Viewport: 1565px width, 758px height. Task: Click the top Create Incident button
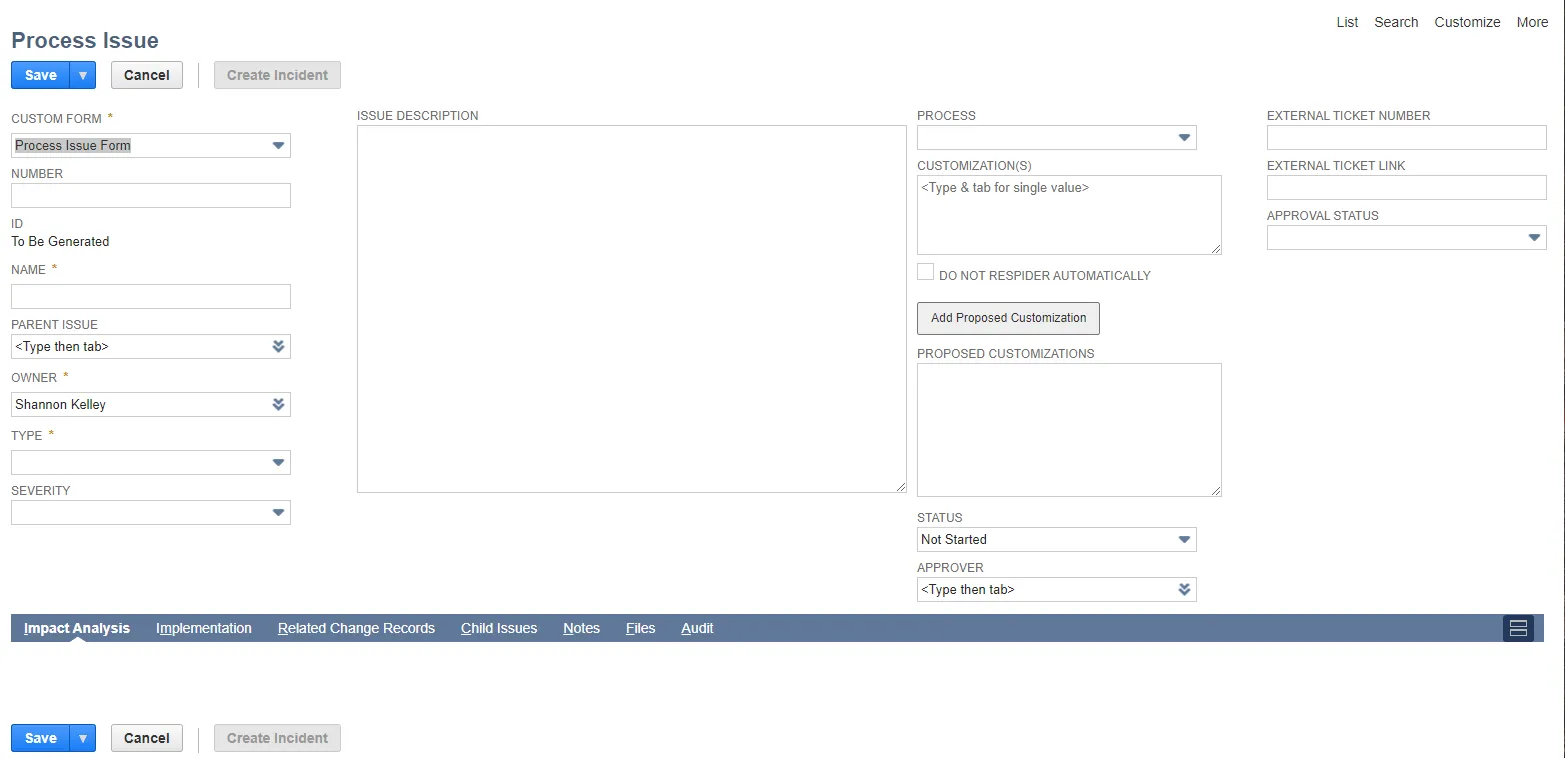click(277, 75)
